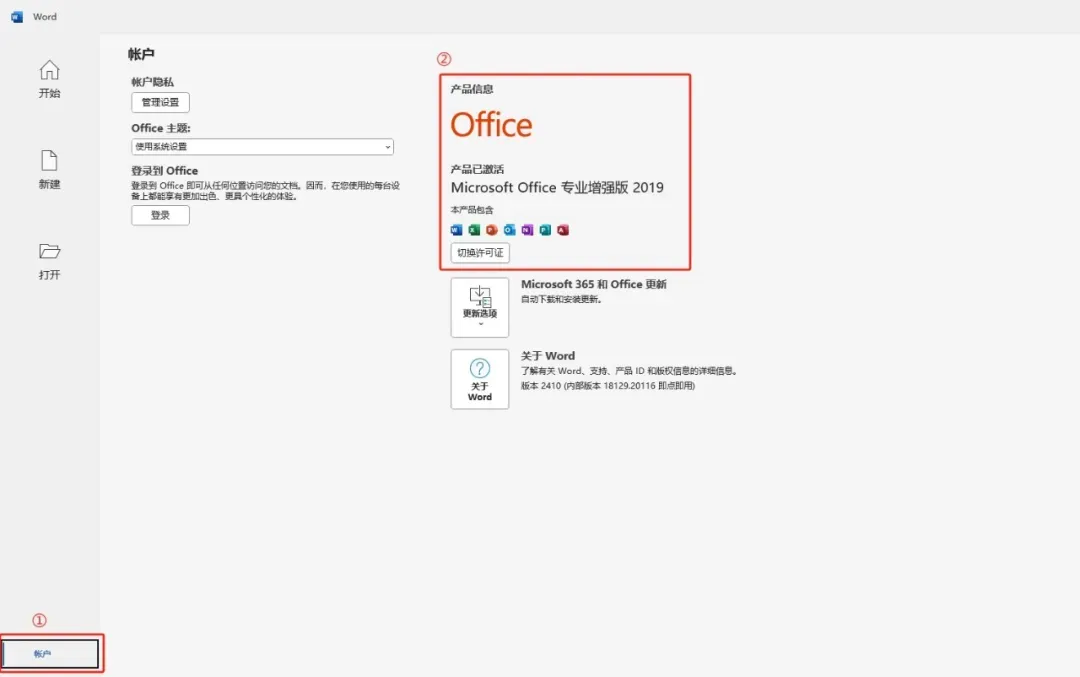Click the text Microsoft Office 专业增强版 2019
This screenshot has height=677, width=1080.
557,187
